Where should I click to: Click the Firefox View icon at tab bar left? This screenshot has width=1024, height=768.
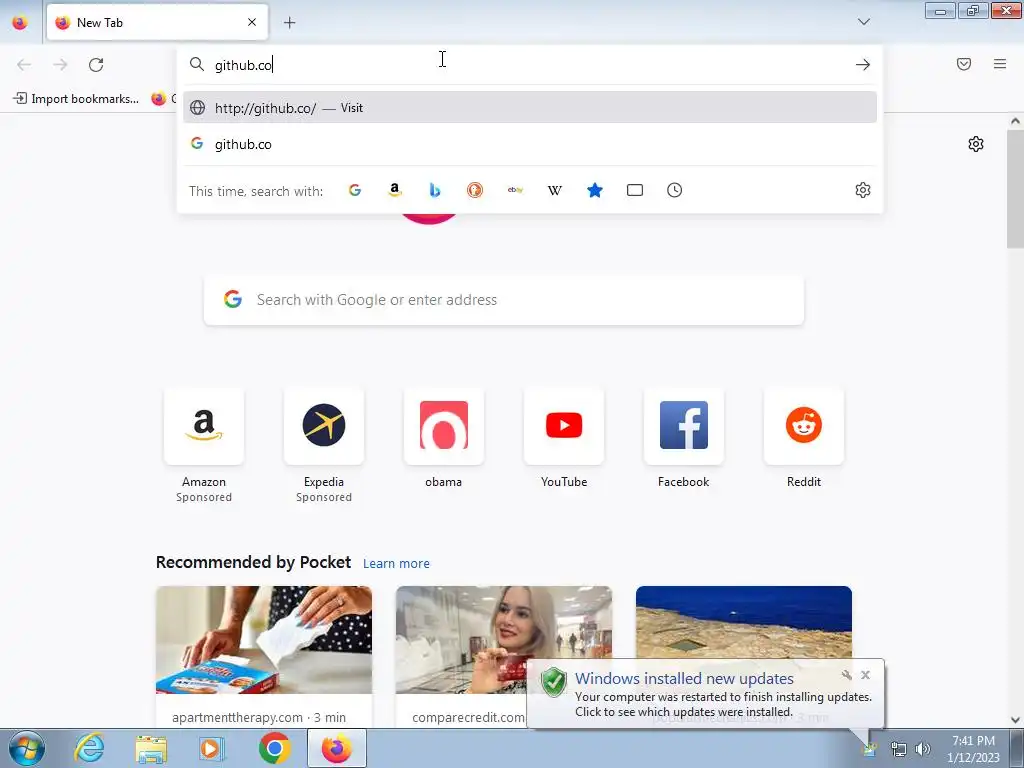(x=20, y=22)
